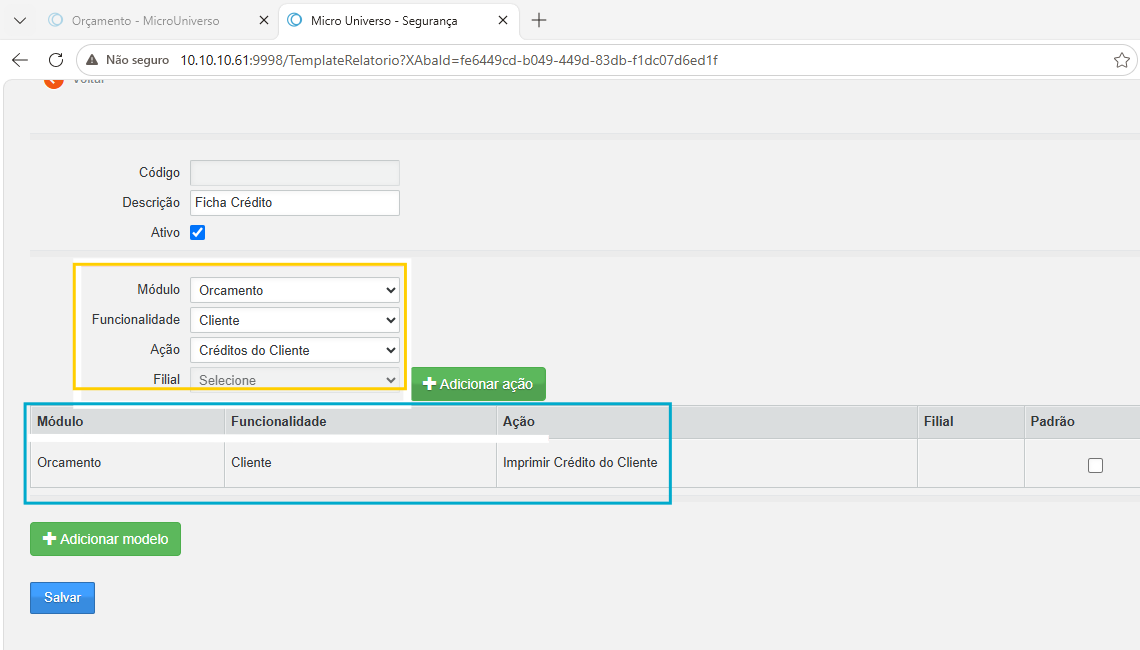Click the browser back arrow
Image resolution: width=1140 pixels, height=650 pixels.
20,60
